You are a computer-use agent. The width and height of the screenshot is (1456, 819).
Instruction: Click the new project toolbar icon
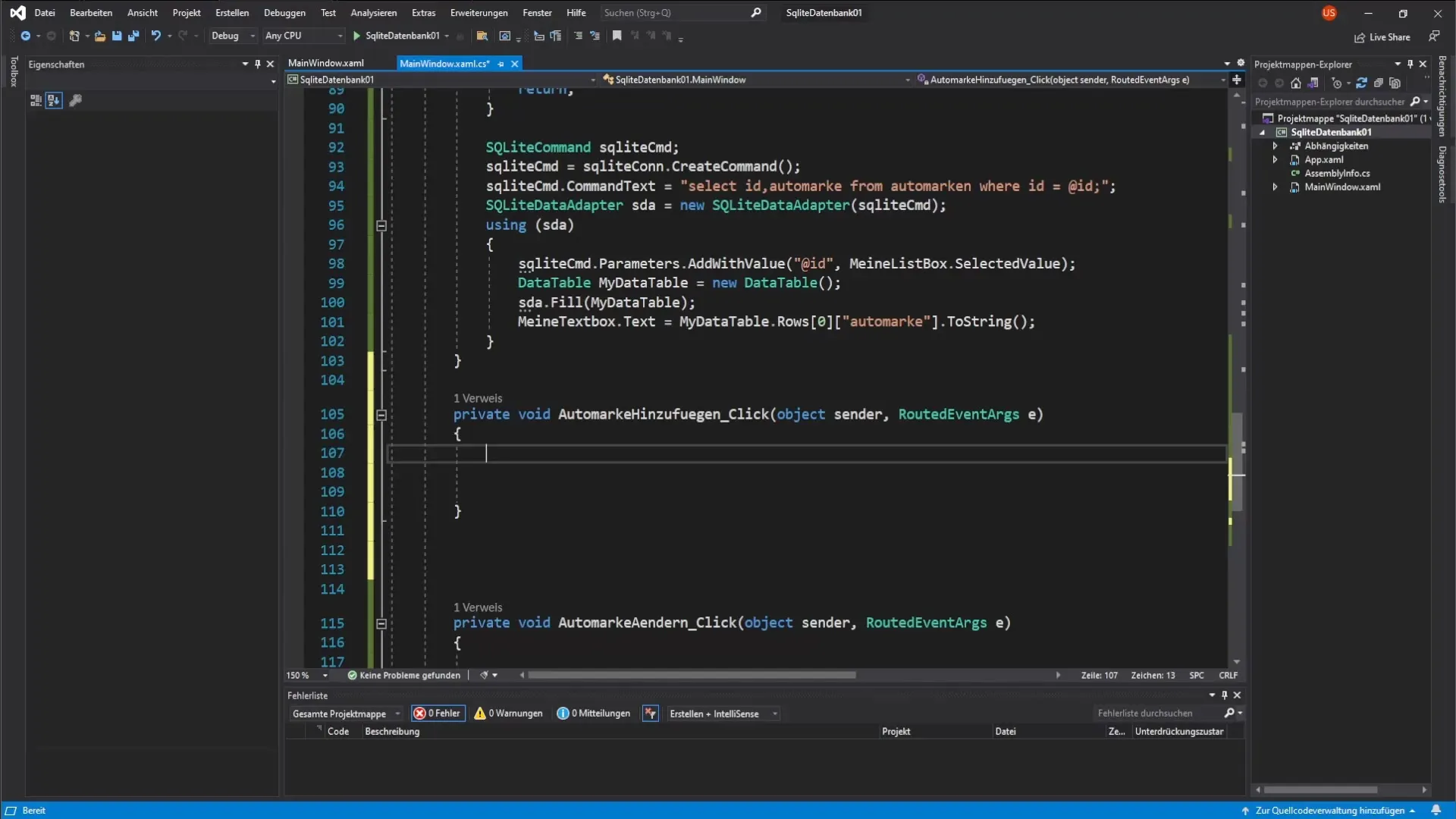(x=74, y=36)
